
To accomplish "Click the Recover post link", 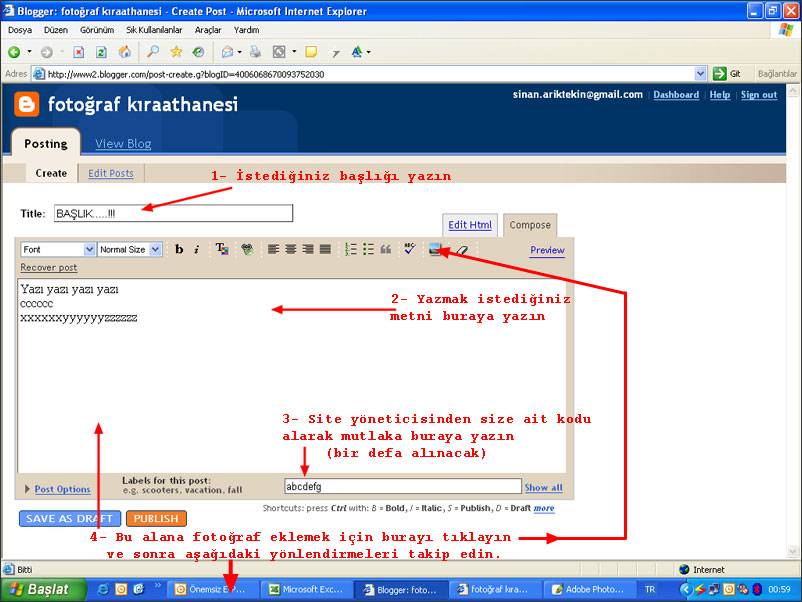I will (49, 267).
